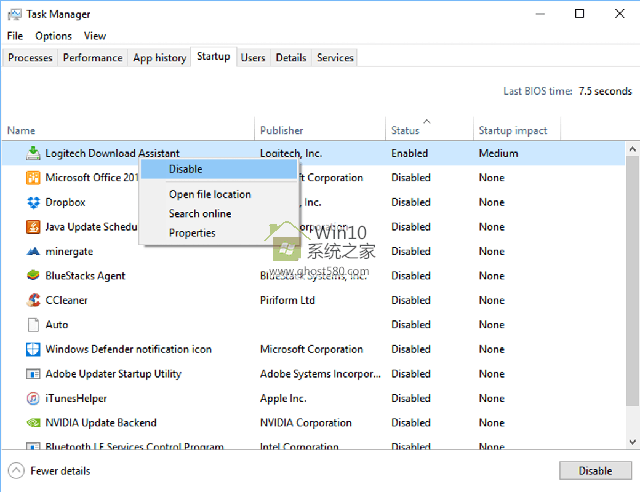
Task: Select the blank Auto file icon
Action: pyautogui.click(x=33, y=325)
